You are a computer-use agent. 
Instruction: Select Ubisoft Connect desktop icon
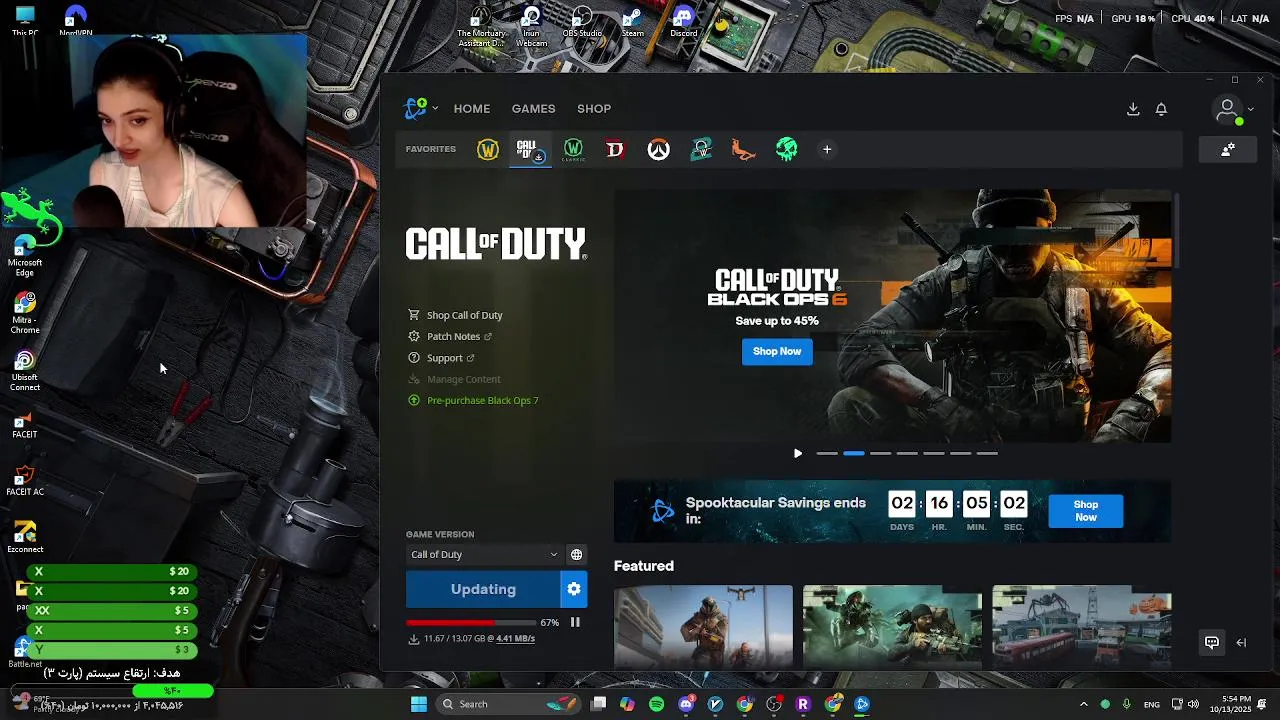click(25, 371)
